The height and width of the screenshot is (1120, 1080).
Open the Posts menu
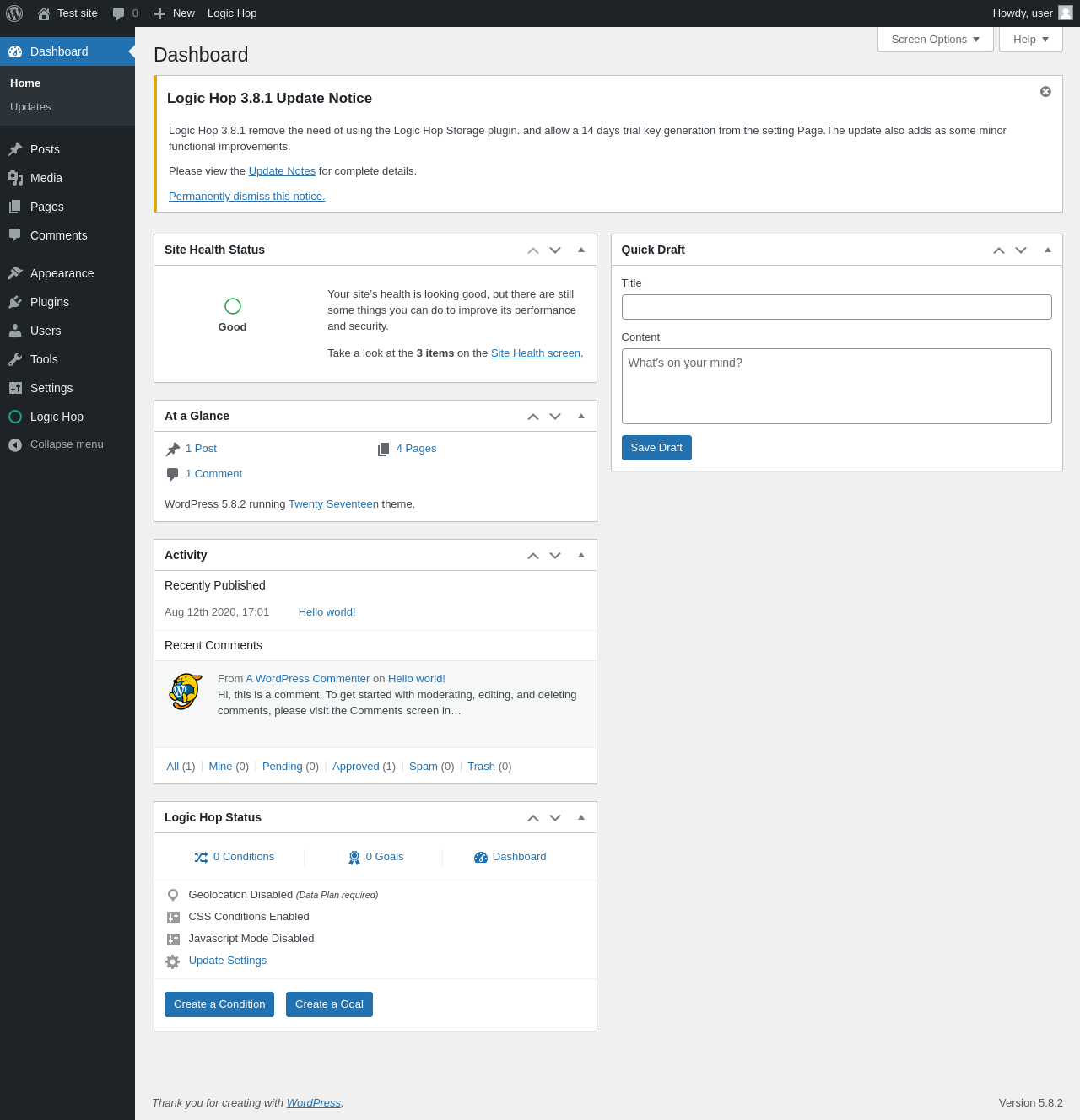coord(67,149)
